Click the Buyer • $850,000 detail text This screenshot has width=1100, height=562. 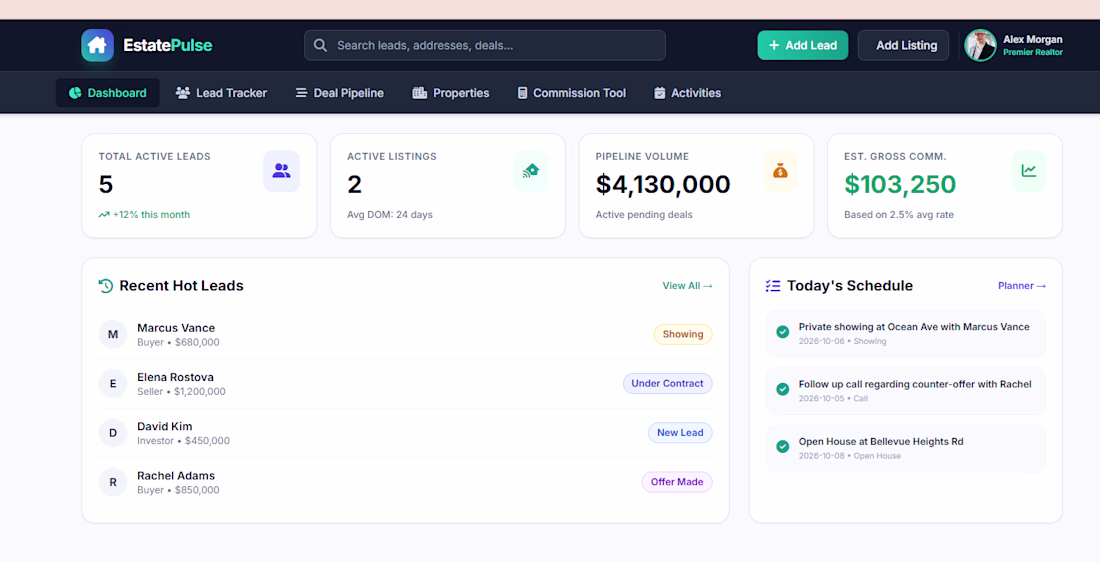178,490
